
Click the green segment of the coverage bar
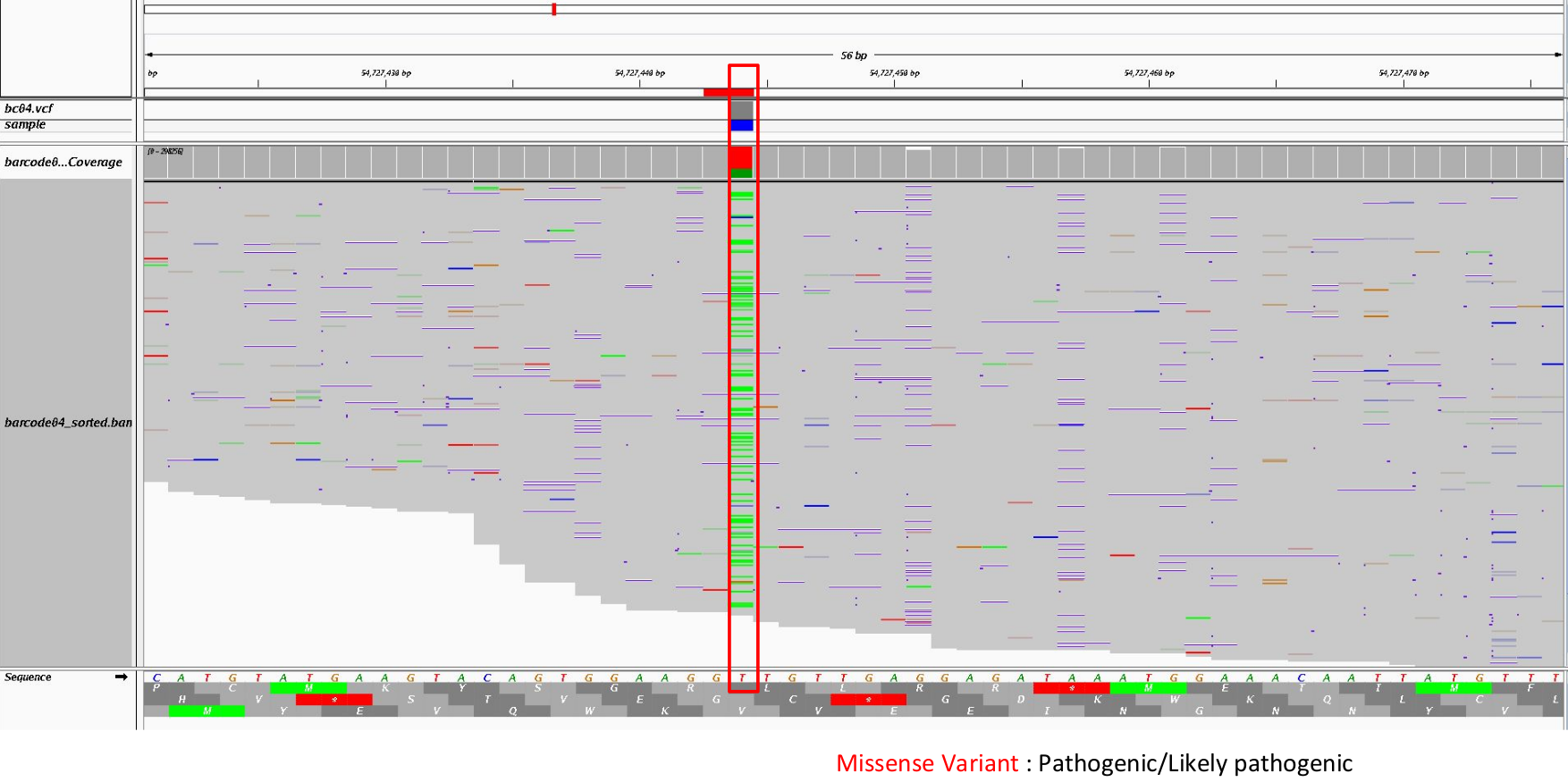[x=741, y=172]
